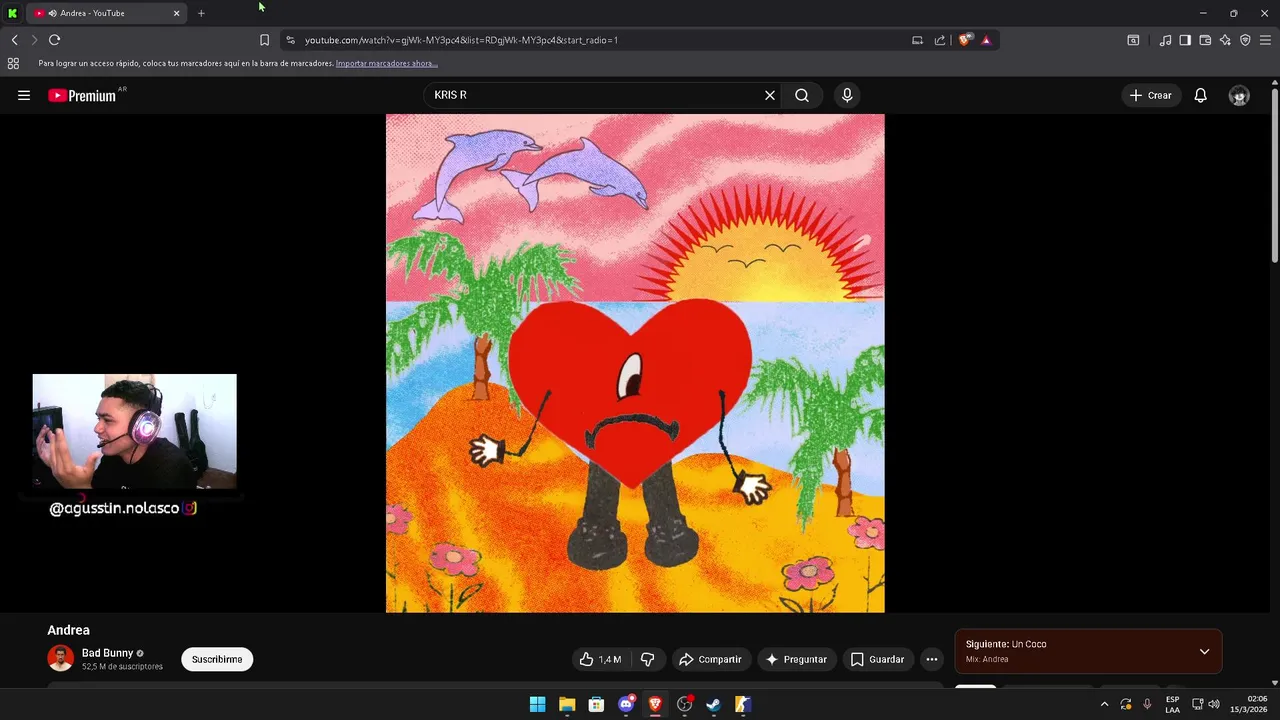Open YouTube notifications bell
Screen dimensions: 1280x720
[x=1200, y=95]
